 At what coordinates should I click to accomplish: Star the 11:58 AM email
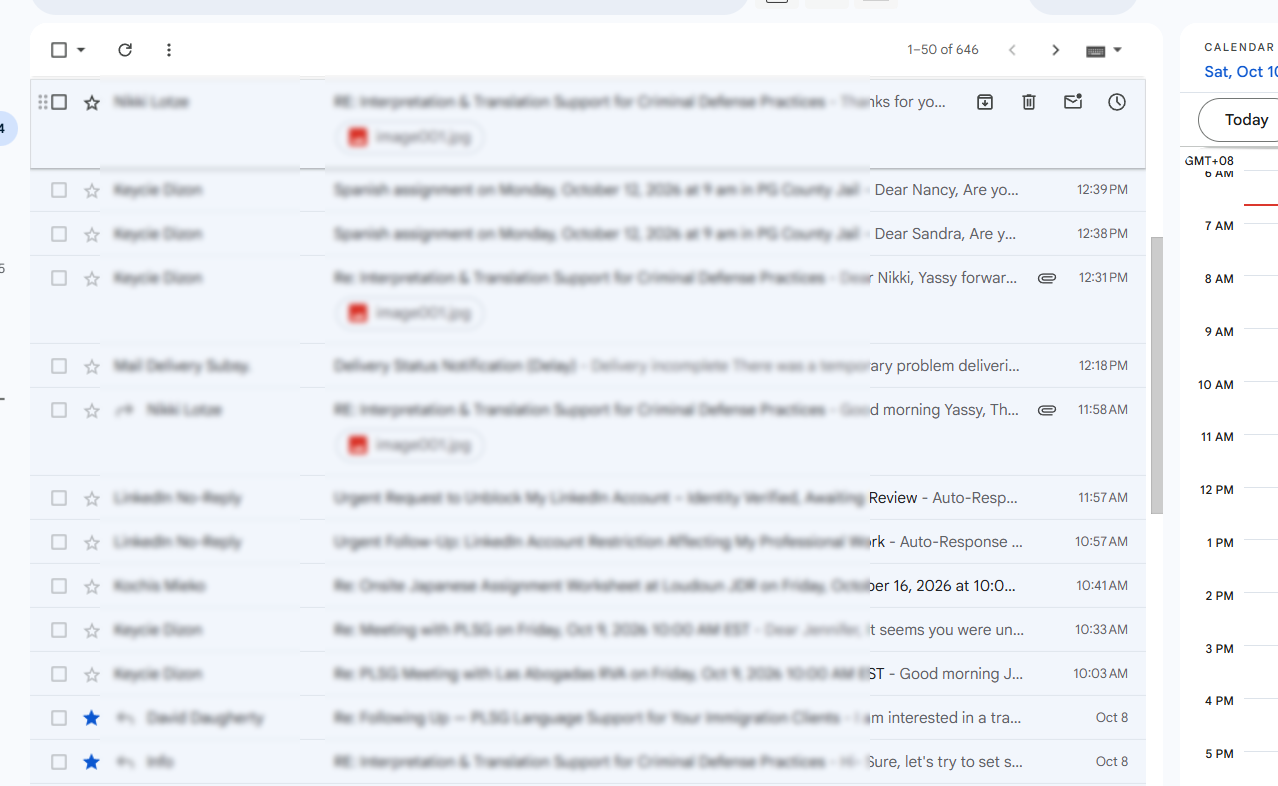click(92, 410)
